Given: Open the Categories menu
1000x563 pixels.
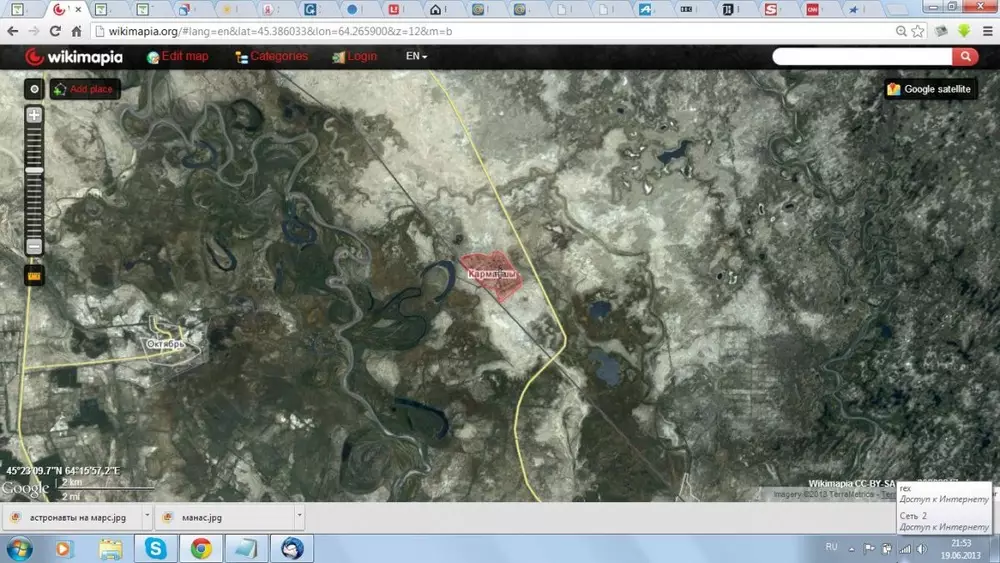Looking at the screenshot, I should pos(271,57).
